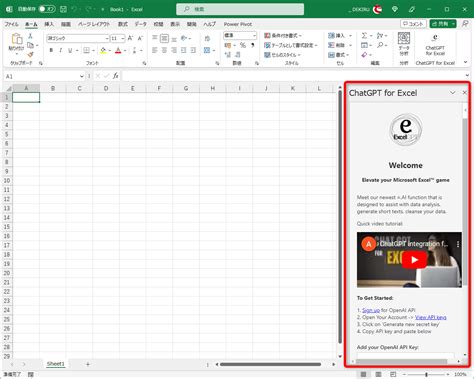Select the Sheet1 tab

click(x=55, y=364)
